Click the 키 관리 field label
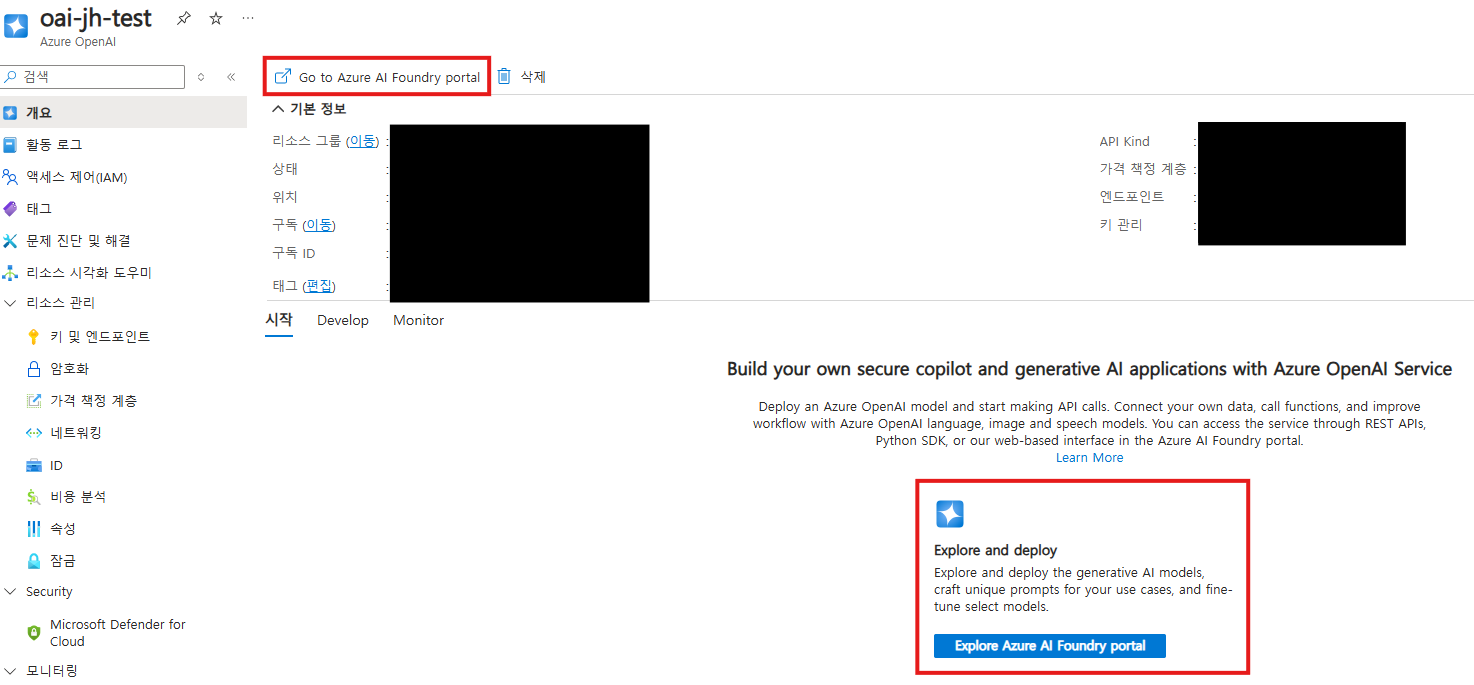1474x685 pixels. click(x=1121, y=225)
